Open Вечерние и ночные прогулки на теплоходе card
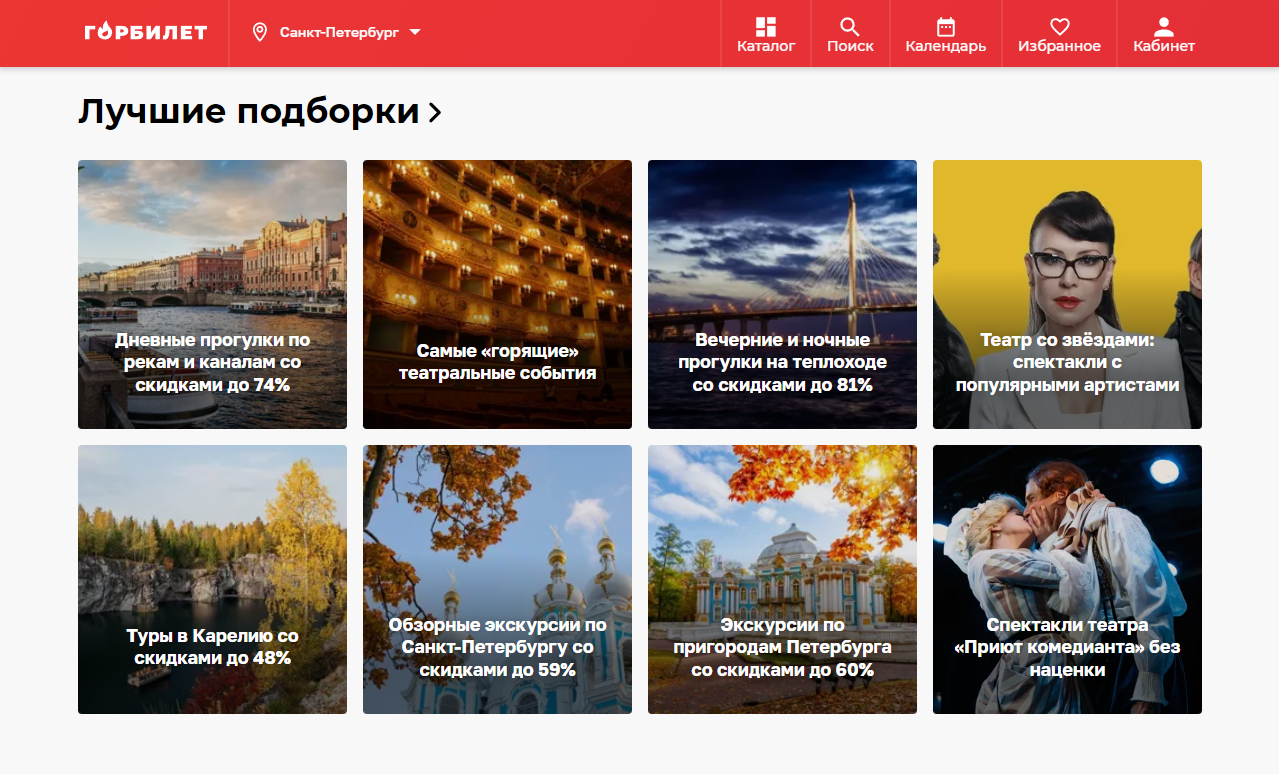 point(782,294)
